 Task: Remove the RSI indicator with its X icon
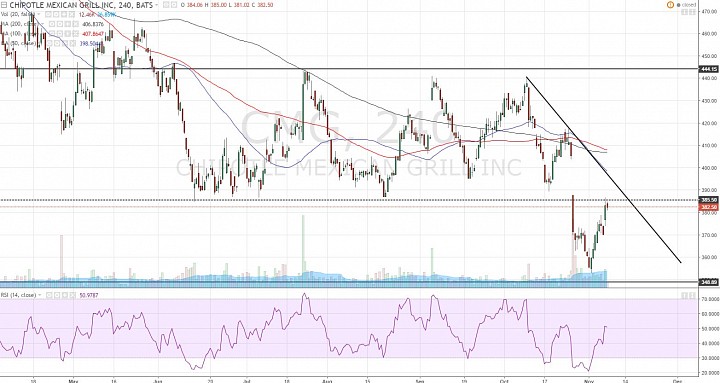tap(73, 295)
